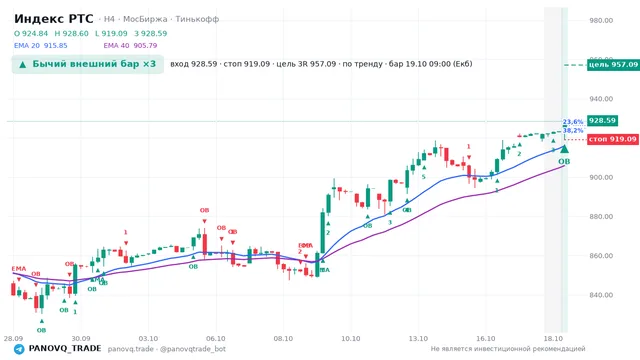Click the large green triangle signal marker above OB

564,149
